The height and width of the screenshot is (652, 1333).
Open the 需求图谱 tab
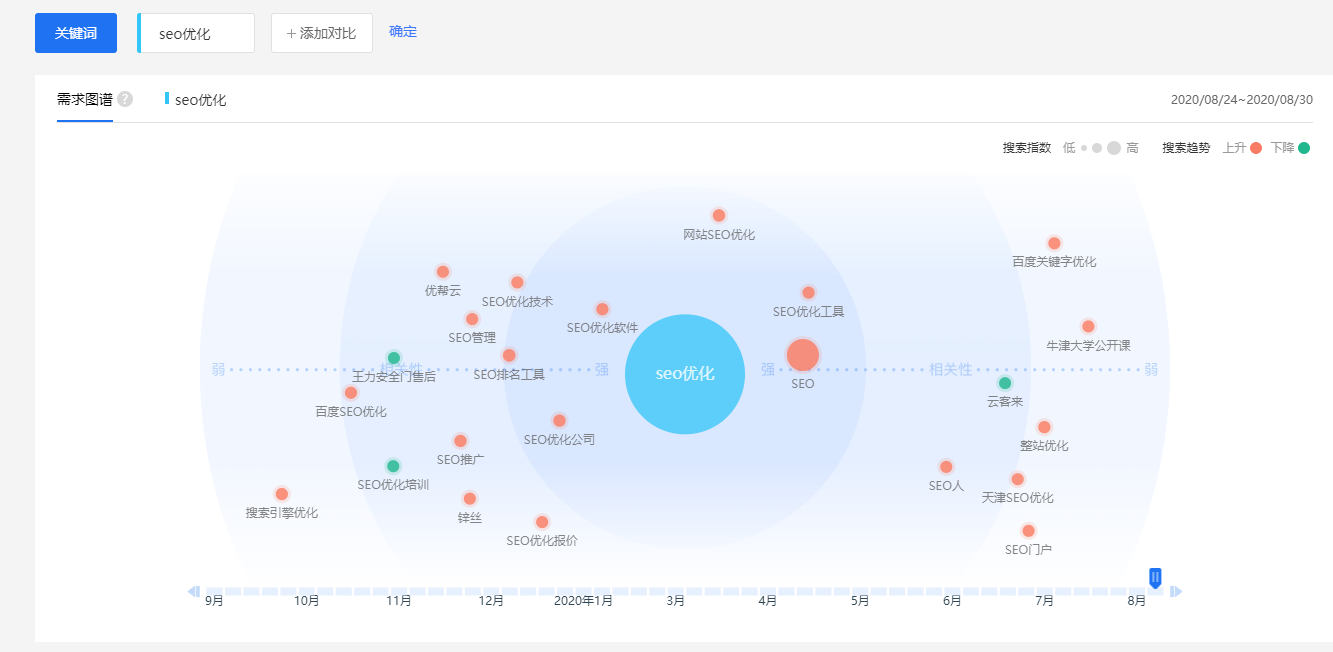tap(84, 99)
